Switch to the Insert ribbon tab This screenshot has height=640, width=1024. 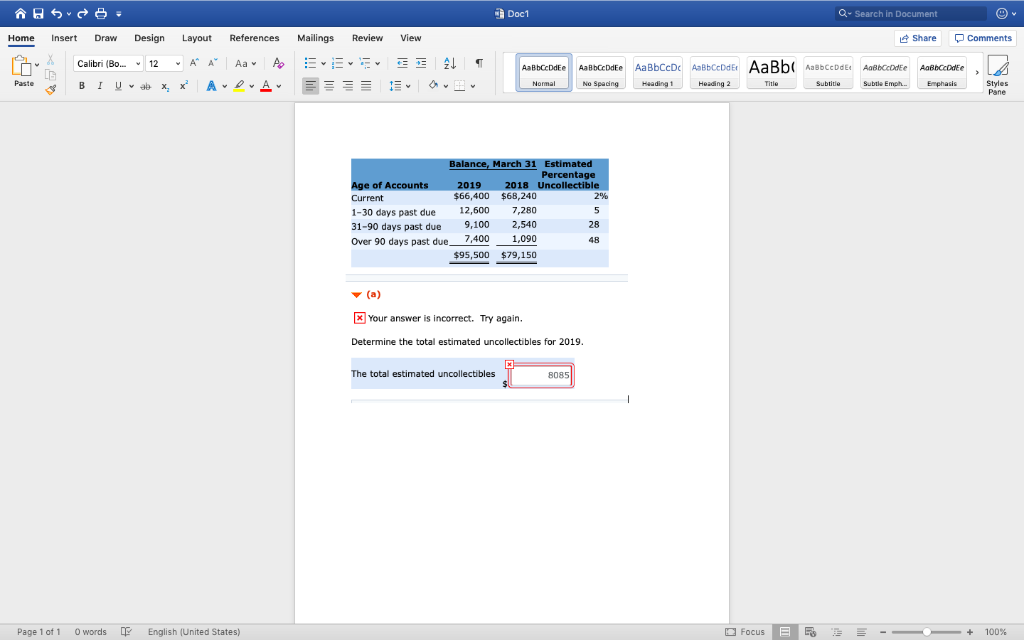coord(63,37)
